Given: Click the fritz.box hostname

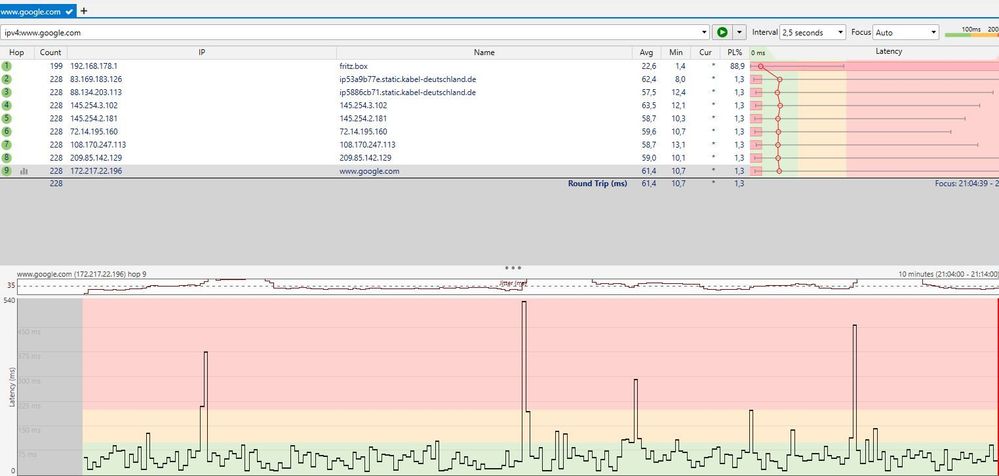Looking at the screenshot, I should pos(353,66).
